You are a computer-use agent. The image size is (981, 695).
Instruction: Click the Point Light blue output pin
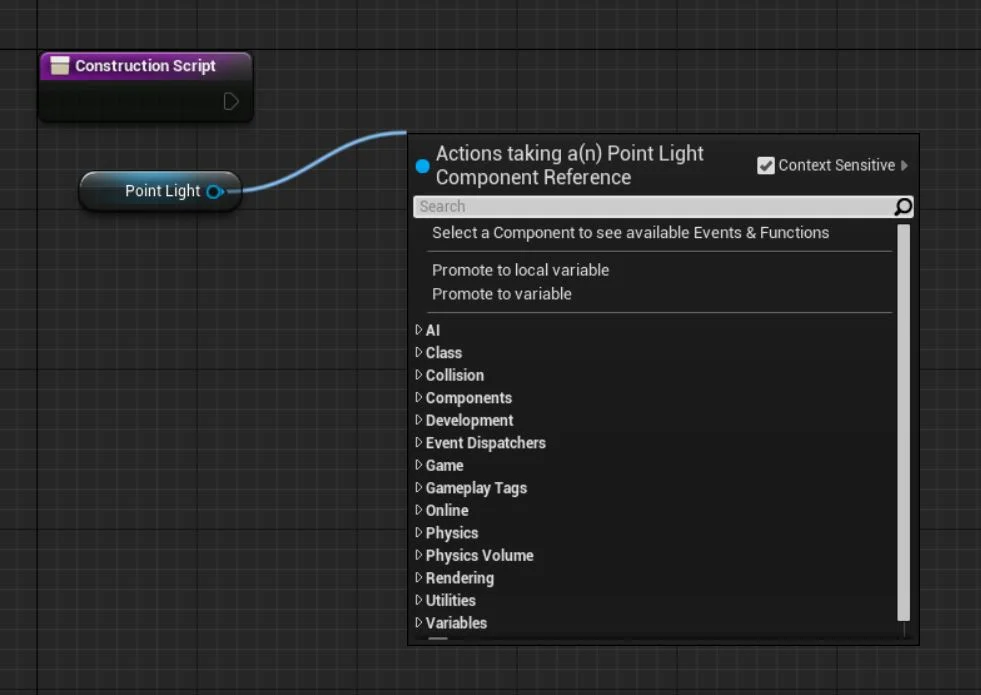[211, 191]
